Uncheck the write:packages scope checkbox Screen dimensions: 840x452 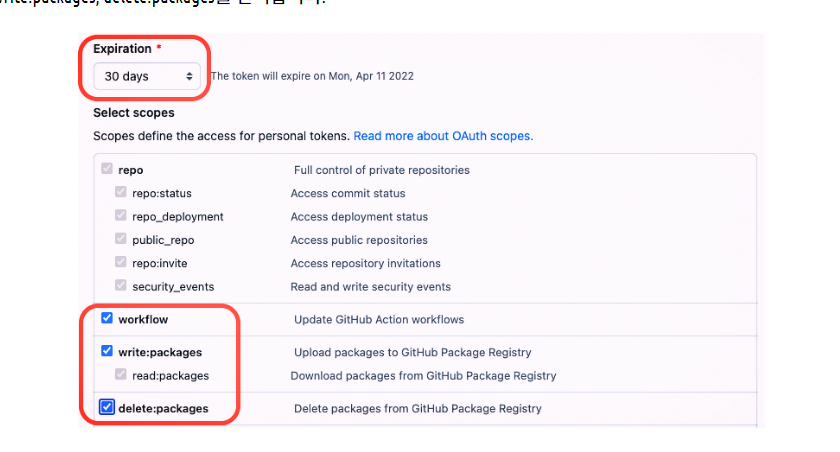(107, 352)
